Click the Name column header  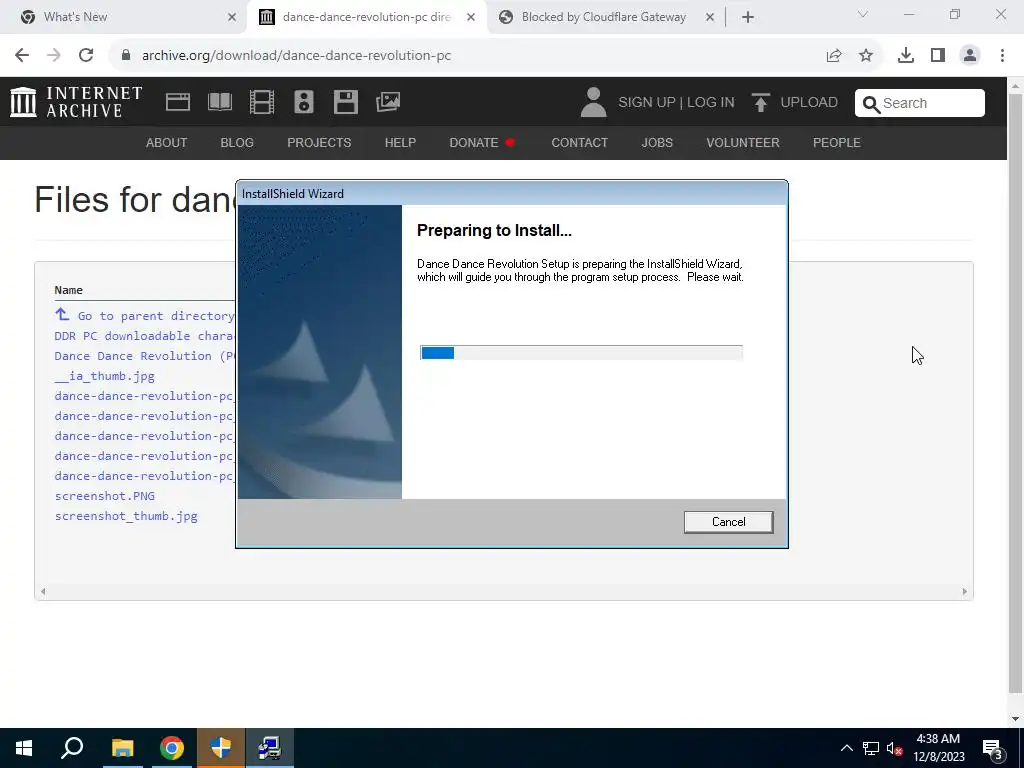pyautogui.click(x=69, y=290)
